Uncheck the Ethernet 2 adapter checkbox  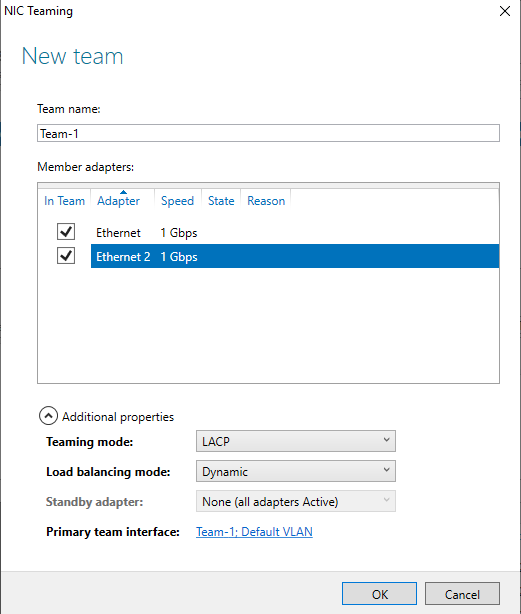pos(66,256)
